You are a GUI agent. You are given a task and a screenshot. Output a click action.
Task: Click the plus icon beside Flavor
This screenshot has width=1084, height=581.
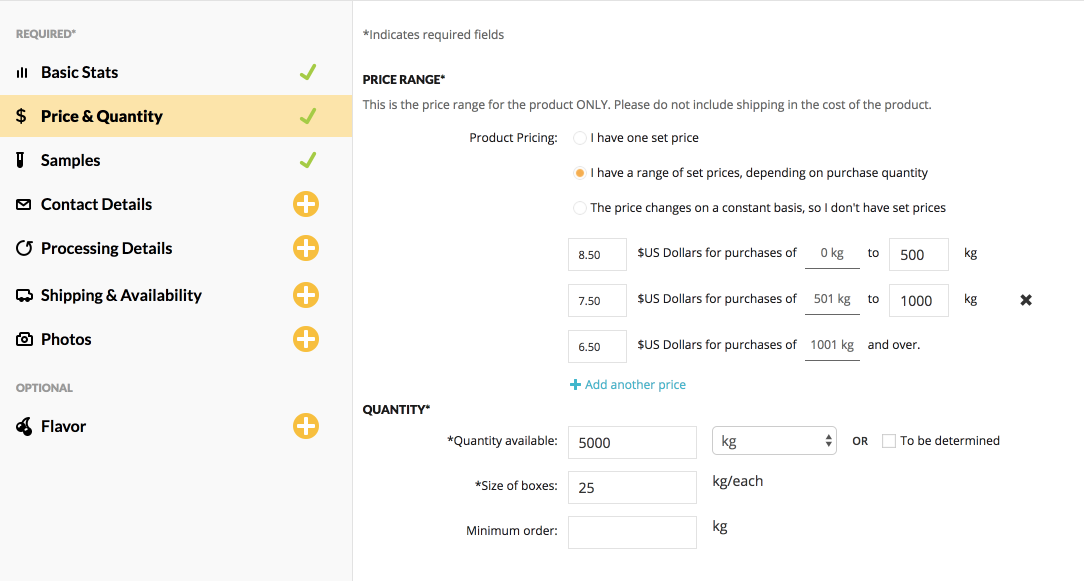tap(306, 426)
